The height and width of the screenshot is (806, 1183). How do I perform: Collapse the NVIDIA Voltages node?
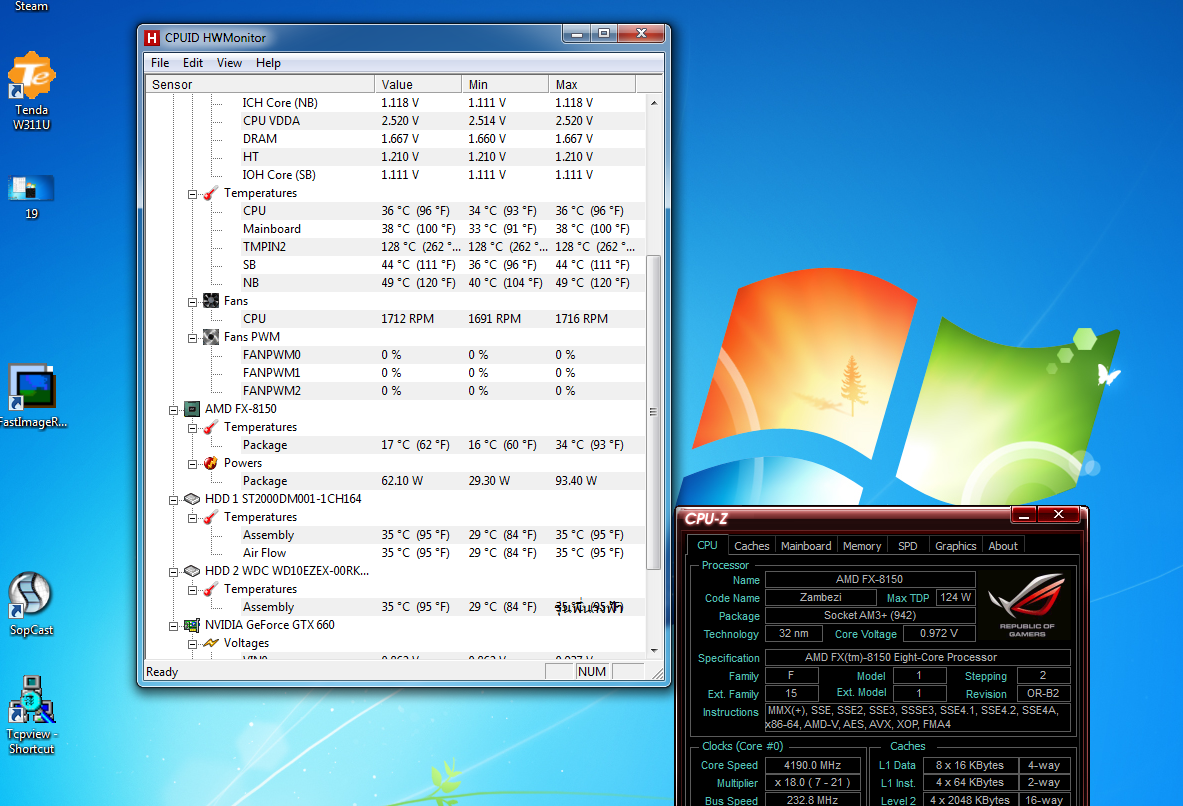click(192, 644)
